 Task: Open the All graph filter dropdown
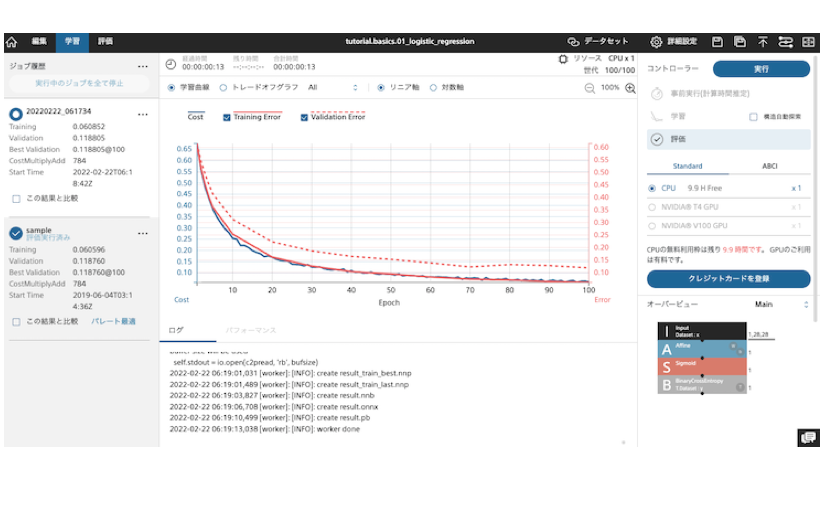coord(333,87)
